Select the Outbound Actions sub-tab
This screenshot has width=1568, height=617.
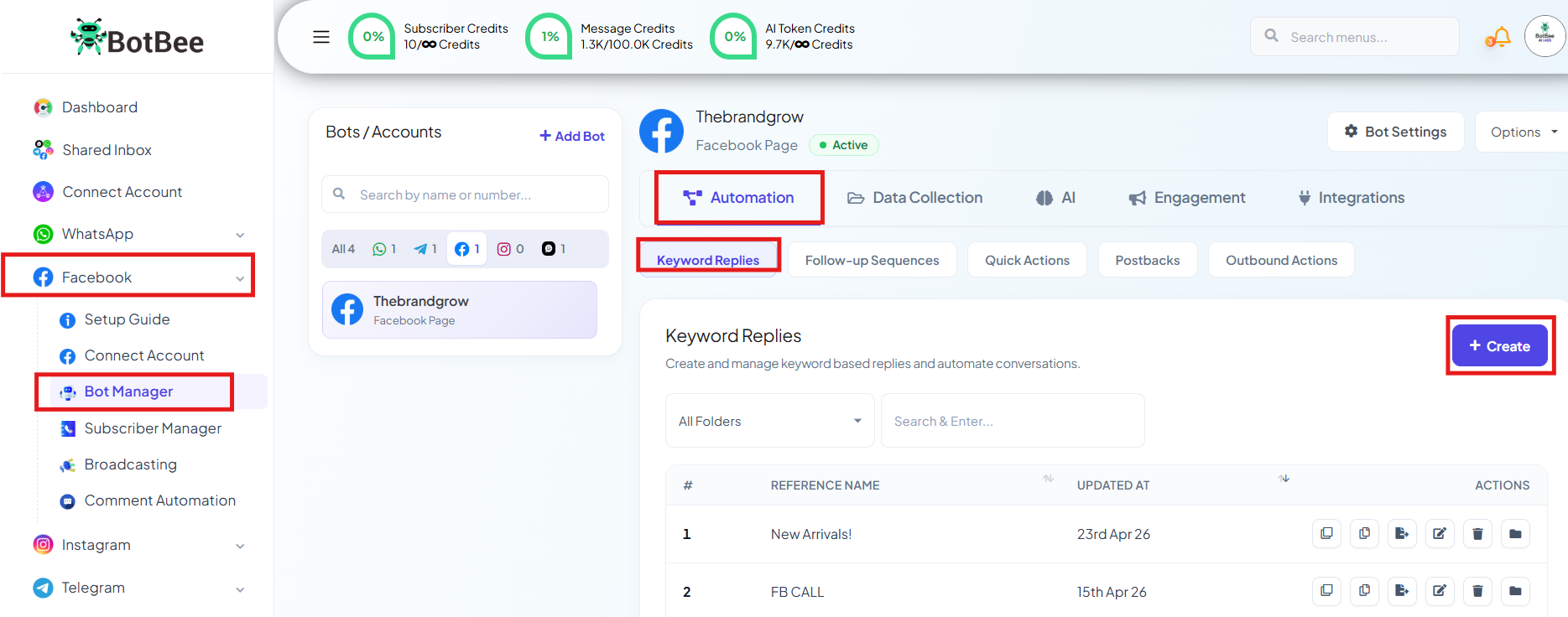coord(1282,260)
